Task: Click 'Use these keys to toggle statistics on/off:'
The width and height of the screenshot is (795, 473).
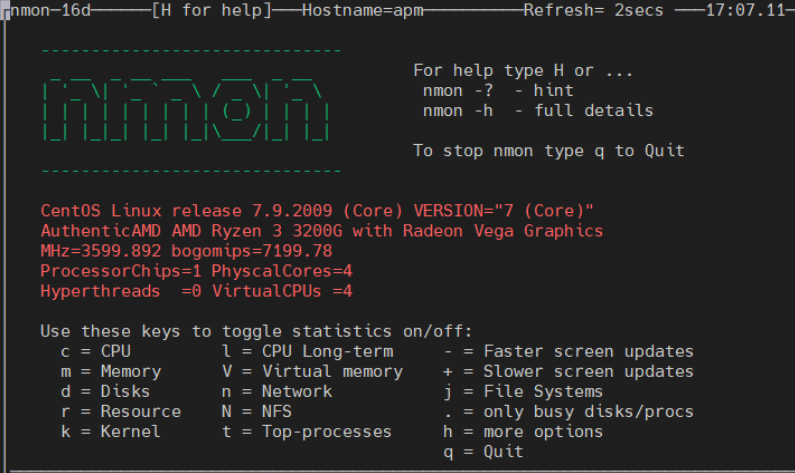Action: [256, 331]
